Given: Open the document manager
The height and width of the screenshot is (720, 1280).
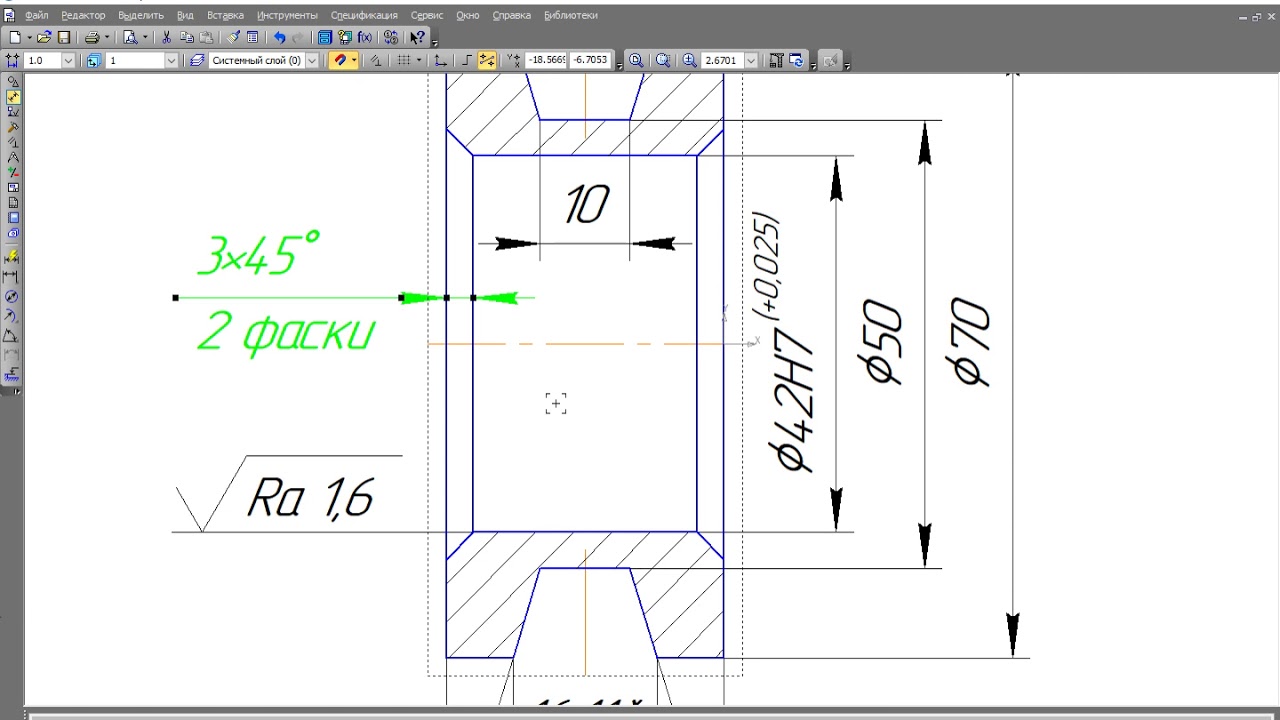Looking at the screenshot, I should tap(324, 37).
